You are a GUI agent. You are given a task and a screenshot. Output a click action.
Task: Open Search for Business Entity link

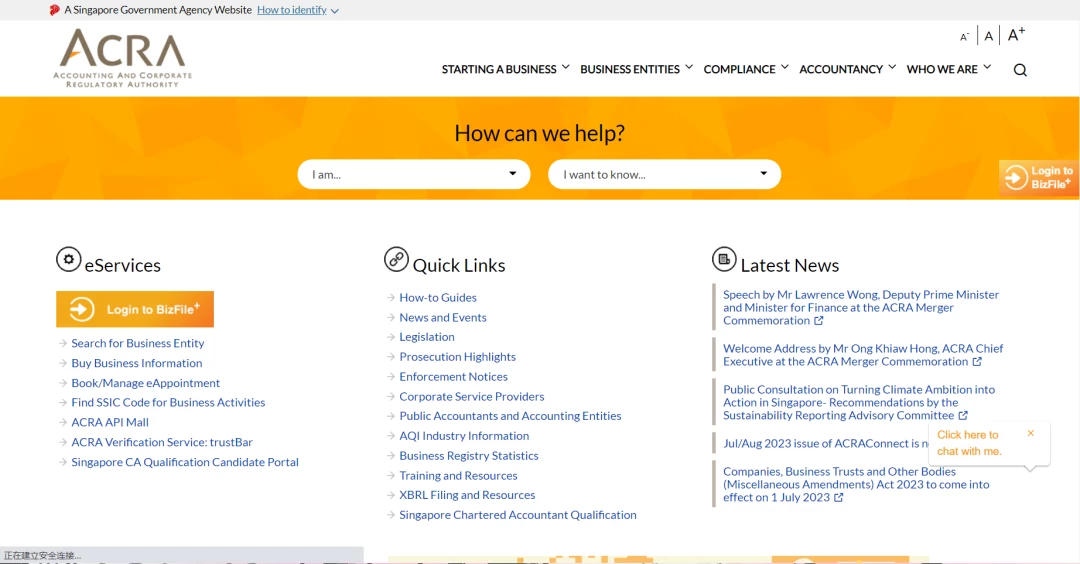pyautogui.click(x=138, y=343)
